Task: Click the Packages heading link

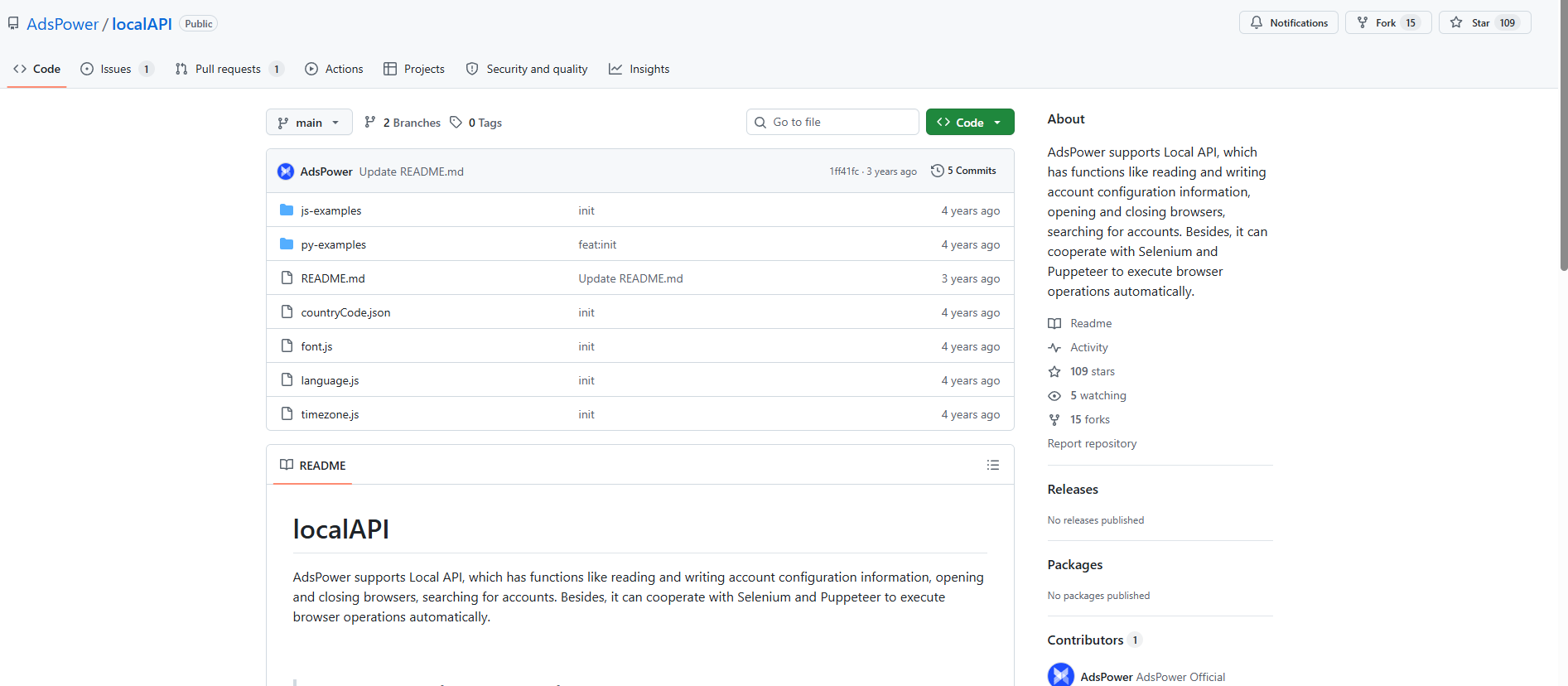Action: click(x=1075, y=565)
